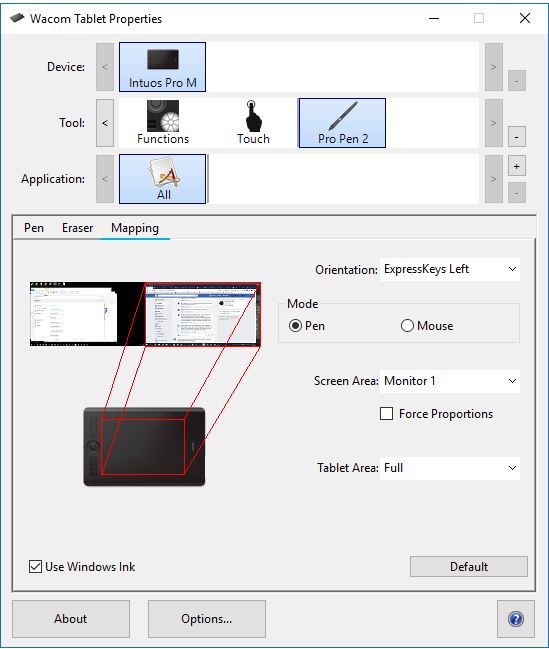Select Pen mode radio button
This screenshot has height=649, width=549.
(x=295, y=326)
